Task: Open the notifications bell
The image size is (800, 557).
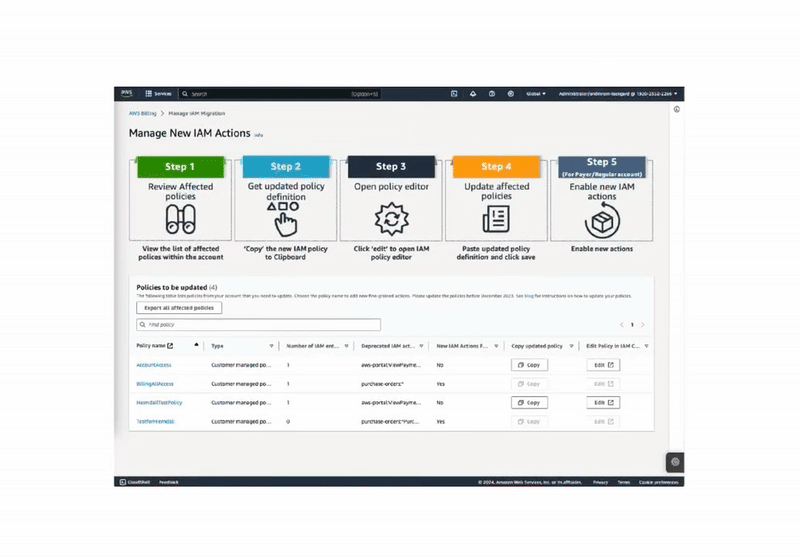Action: coord(473,94)
